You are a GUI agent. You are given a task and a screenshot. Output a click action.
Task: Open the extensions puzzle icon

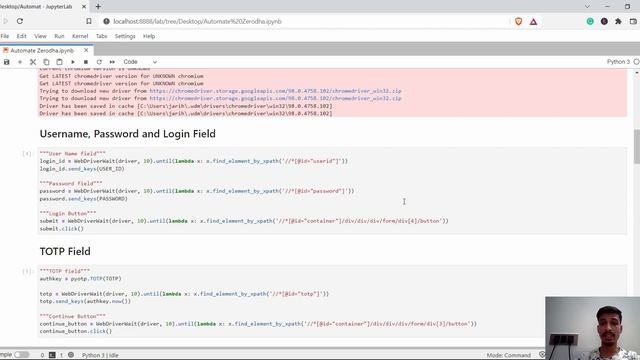618,21
